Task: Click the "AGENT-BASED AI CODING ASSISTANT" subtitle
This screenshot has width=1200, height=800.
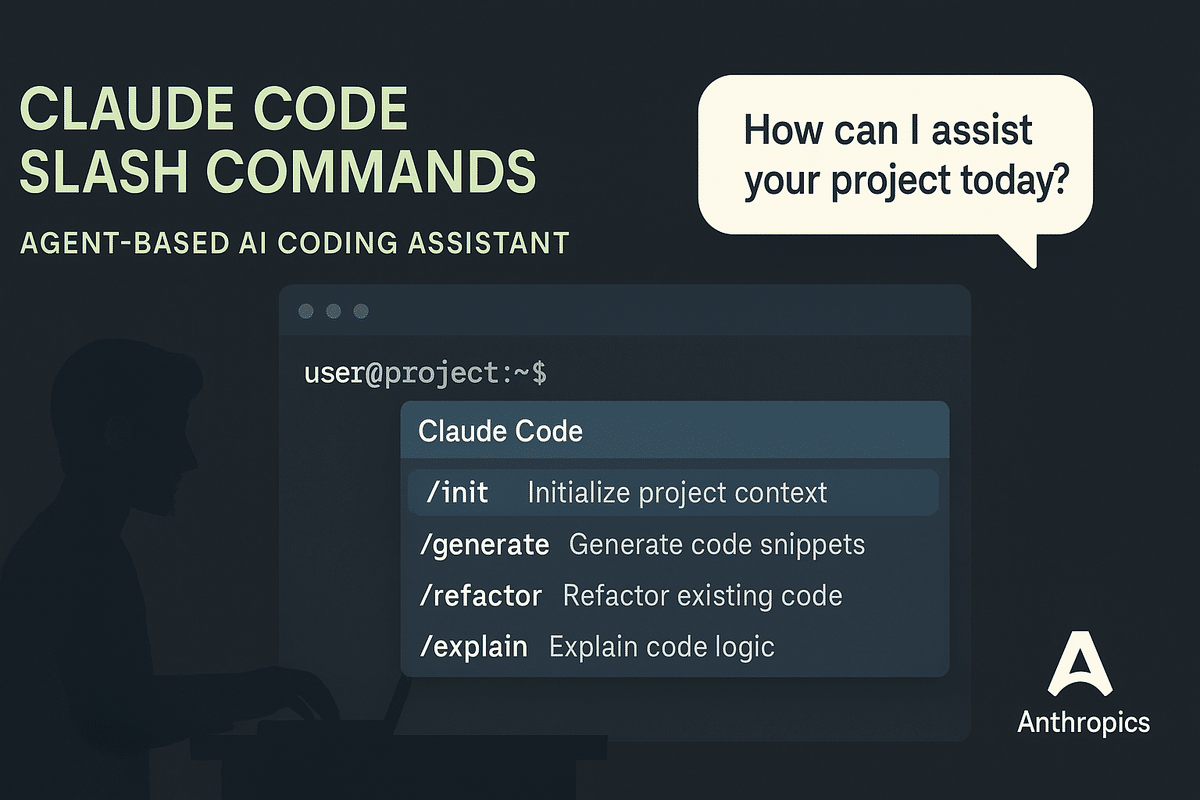Action: pyautogui.click(x=294, y=242)
